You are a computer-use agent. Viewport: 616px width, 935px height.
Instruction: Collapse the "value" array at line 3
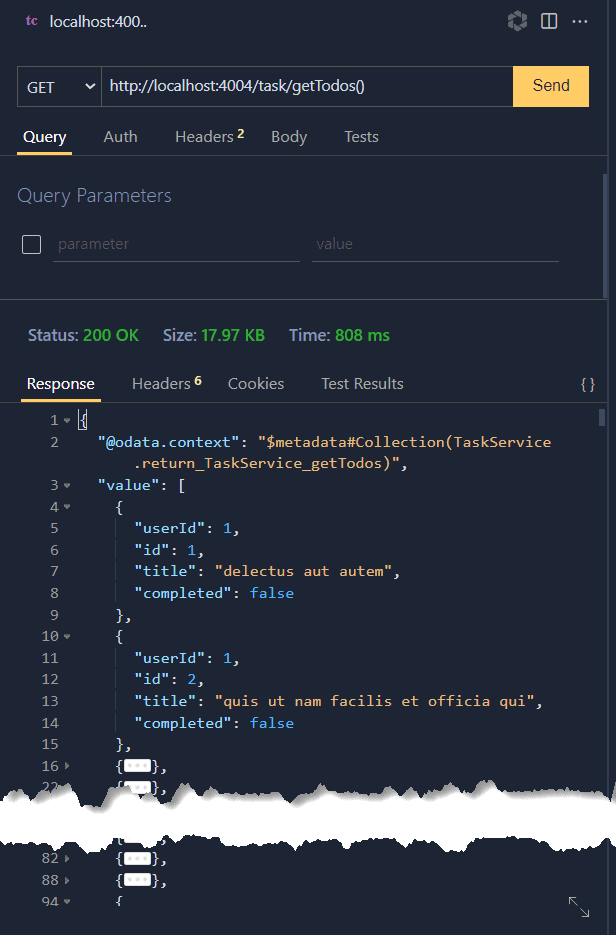point(67,485)
